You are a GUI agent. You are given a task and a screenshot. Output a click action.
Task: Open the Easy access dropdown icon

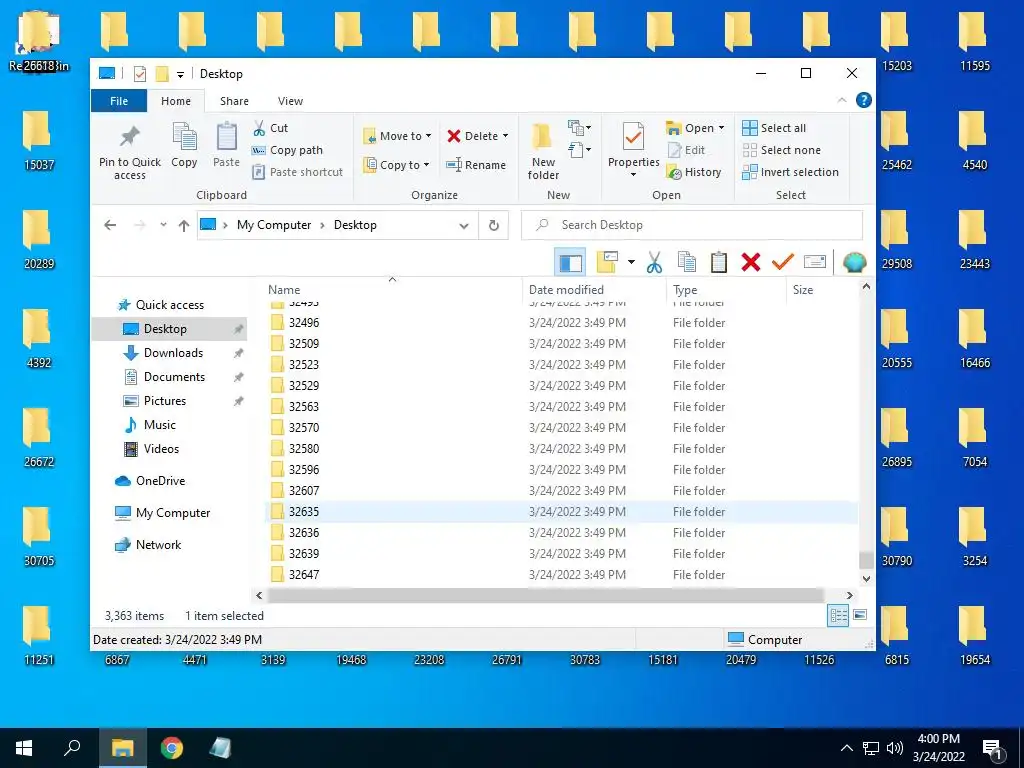click(x=579, y=150)
